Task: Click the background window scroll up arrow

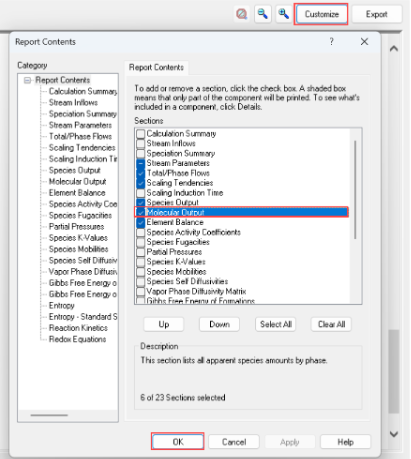Action: pos(394,49)
